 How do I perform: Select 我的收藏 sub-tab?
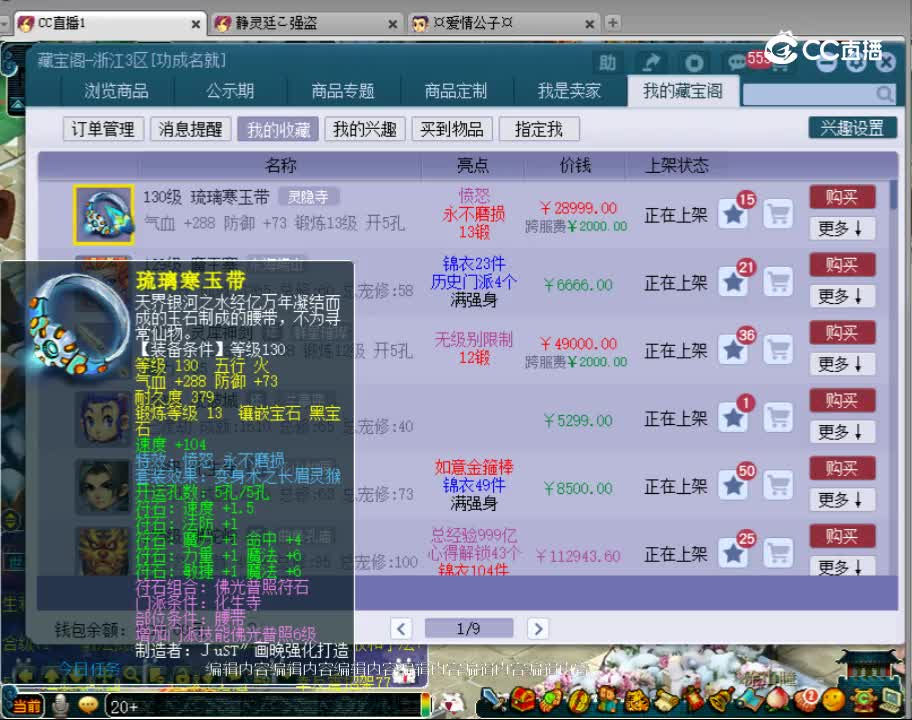278,129
